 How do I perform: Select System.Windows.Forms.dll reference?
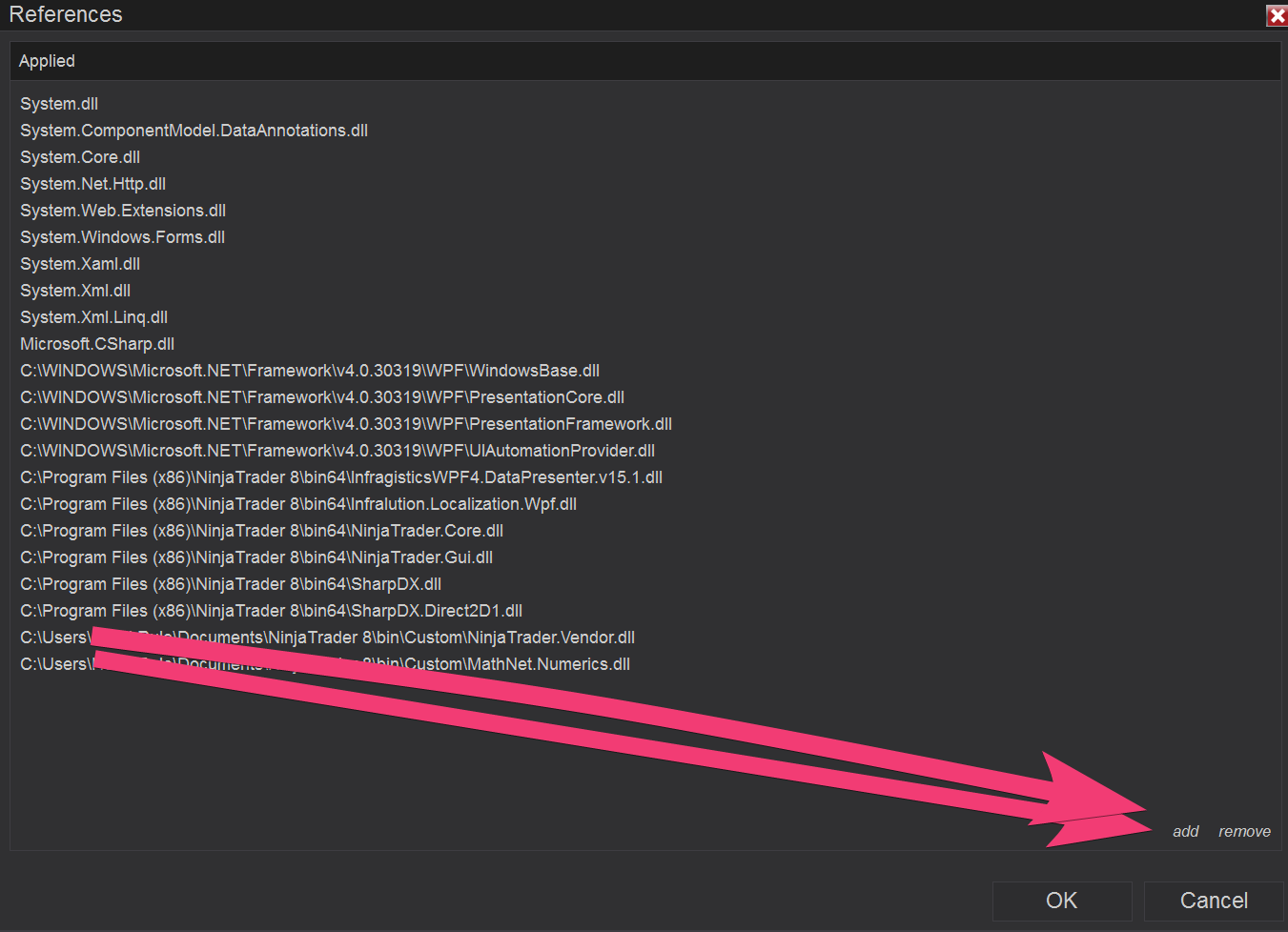point(122,237)
